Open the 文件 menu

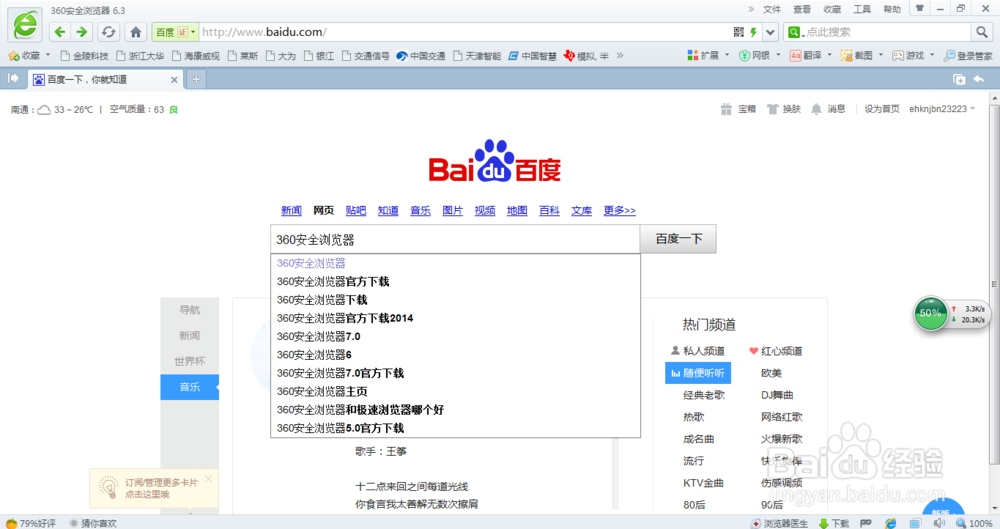[x=772, y=10]
